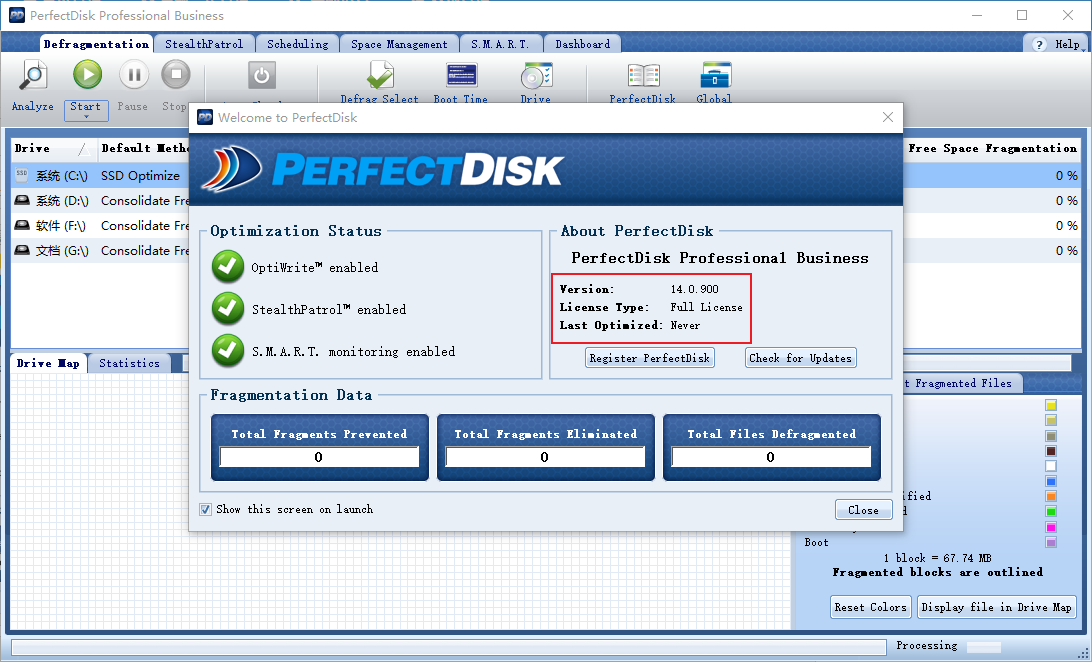Select the F: drive disk icon
Viewport: 1092px width, 662px height.
click(22, 225)
